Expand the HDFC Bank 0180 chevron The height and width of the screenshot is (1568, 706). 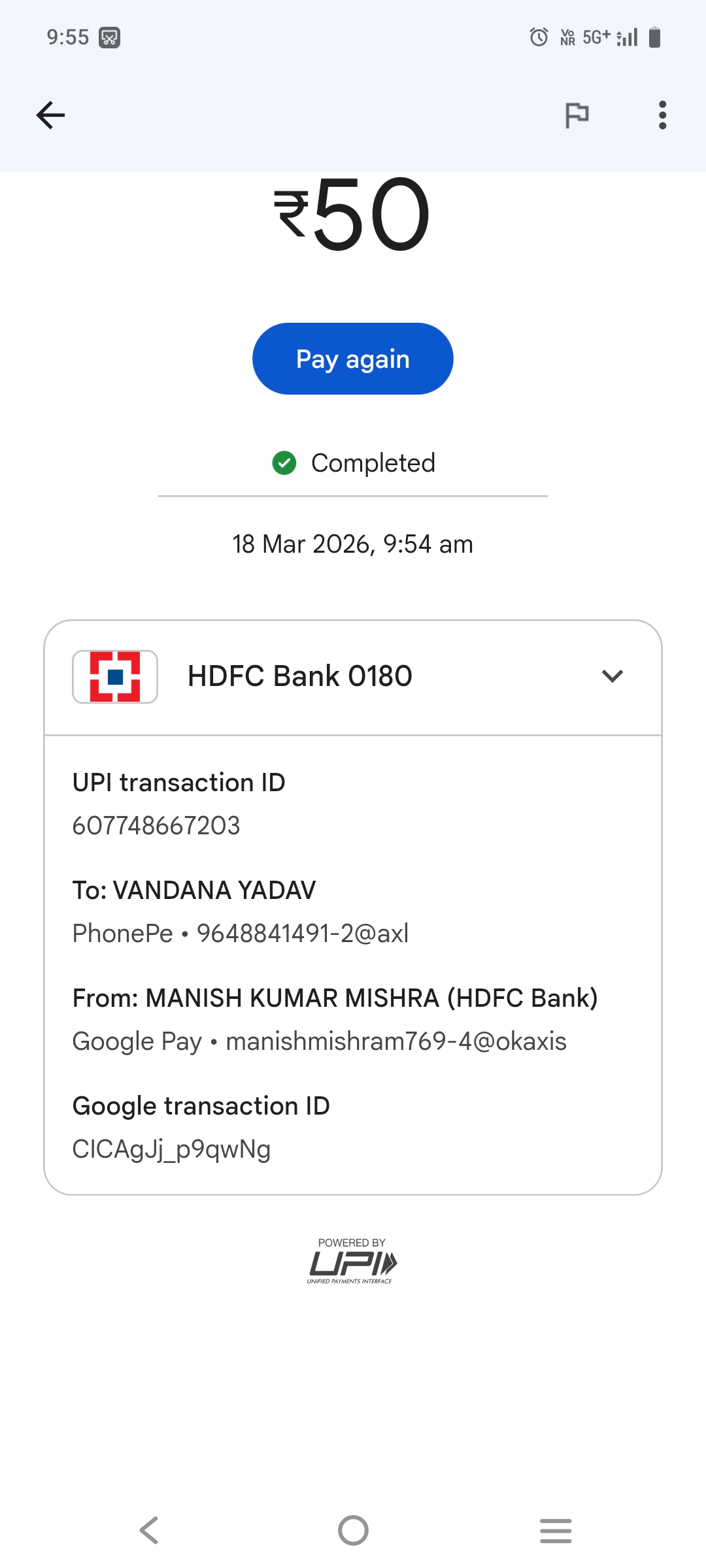pyautogui.click(x=612, y=676)
